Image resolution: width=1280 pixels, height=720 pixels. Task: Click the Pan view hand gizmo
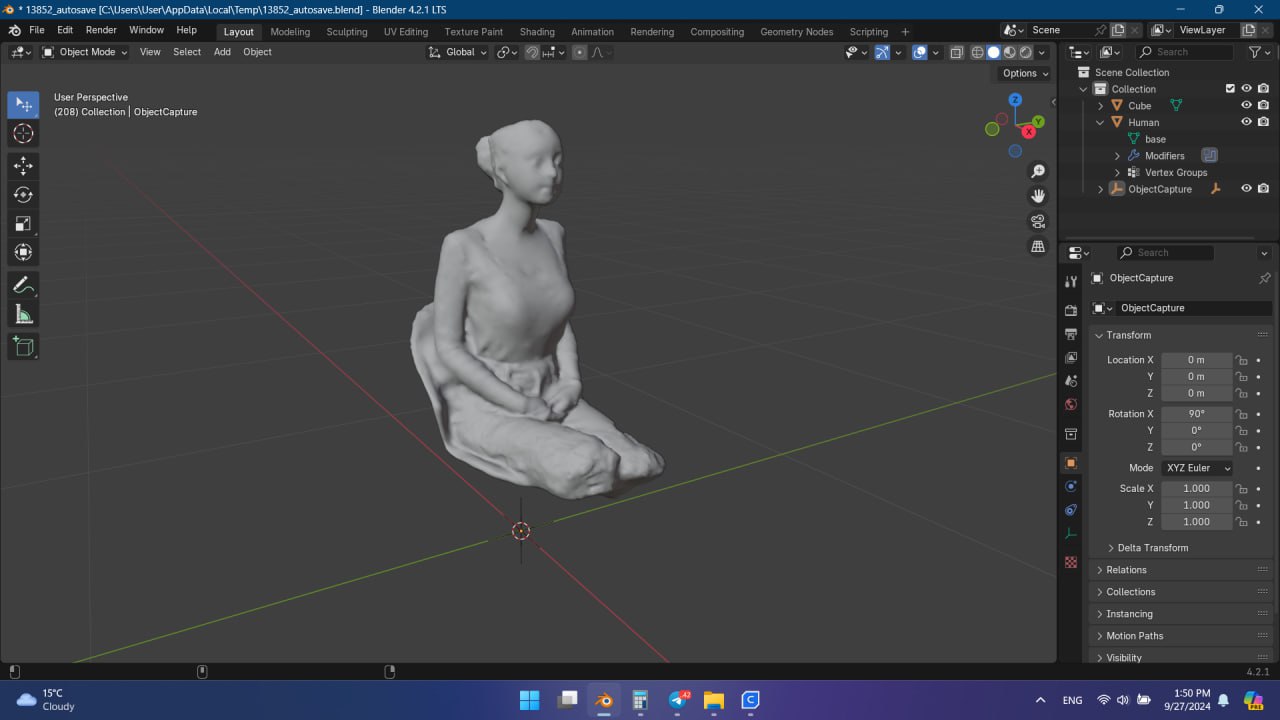coord(1038,196)
